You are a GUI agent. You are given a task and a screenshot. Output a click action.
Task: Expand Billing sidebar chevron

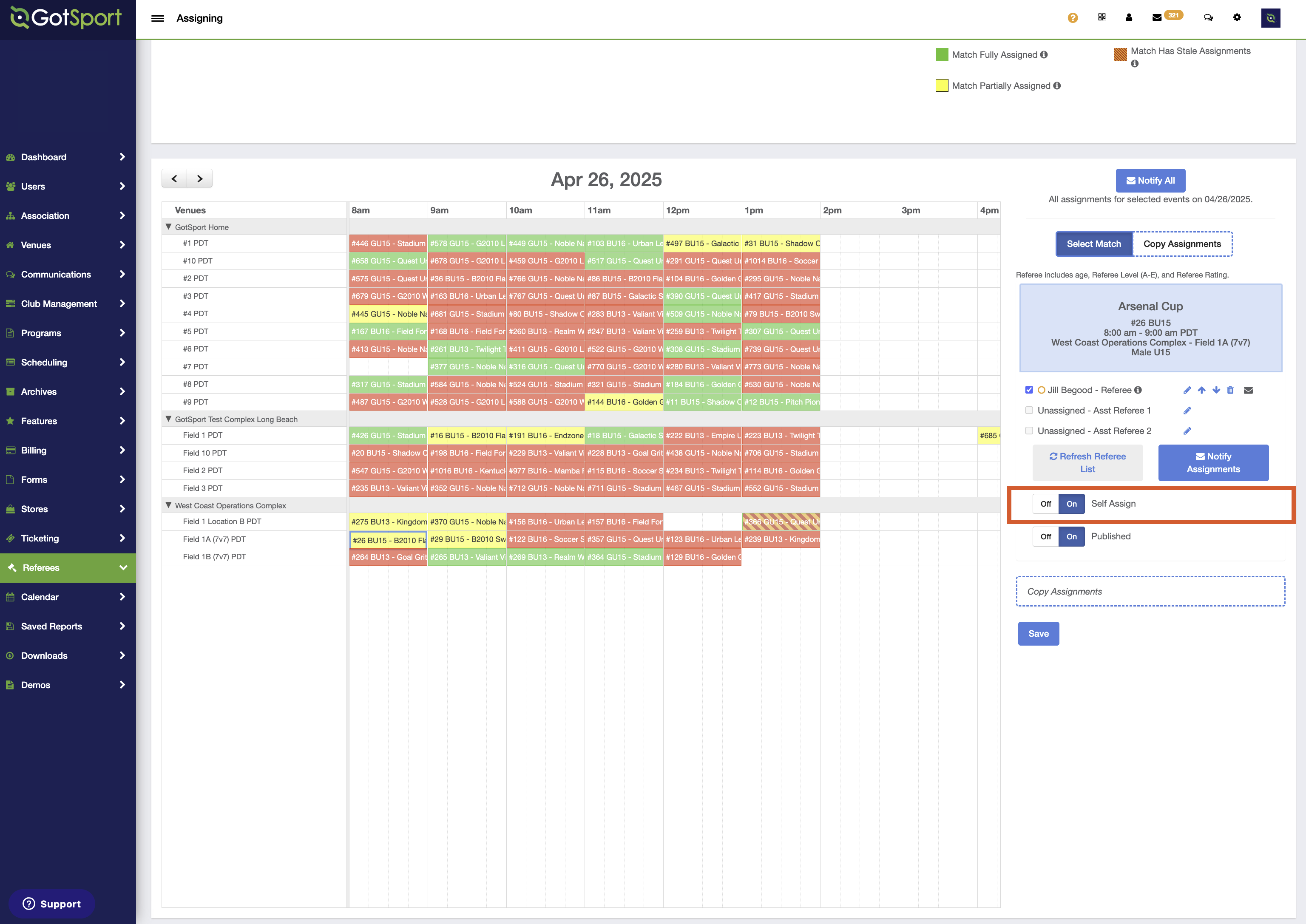pos(122,450)
